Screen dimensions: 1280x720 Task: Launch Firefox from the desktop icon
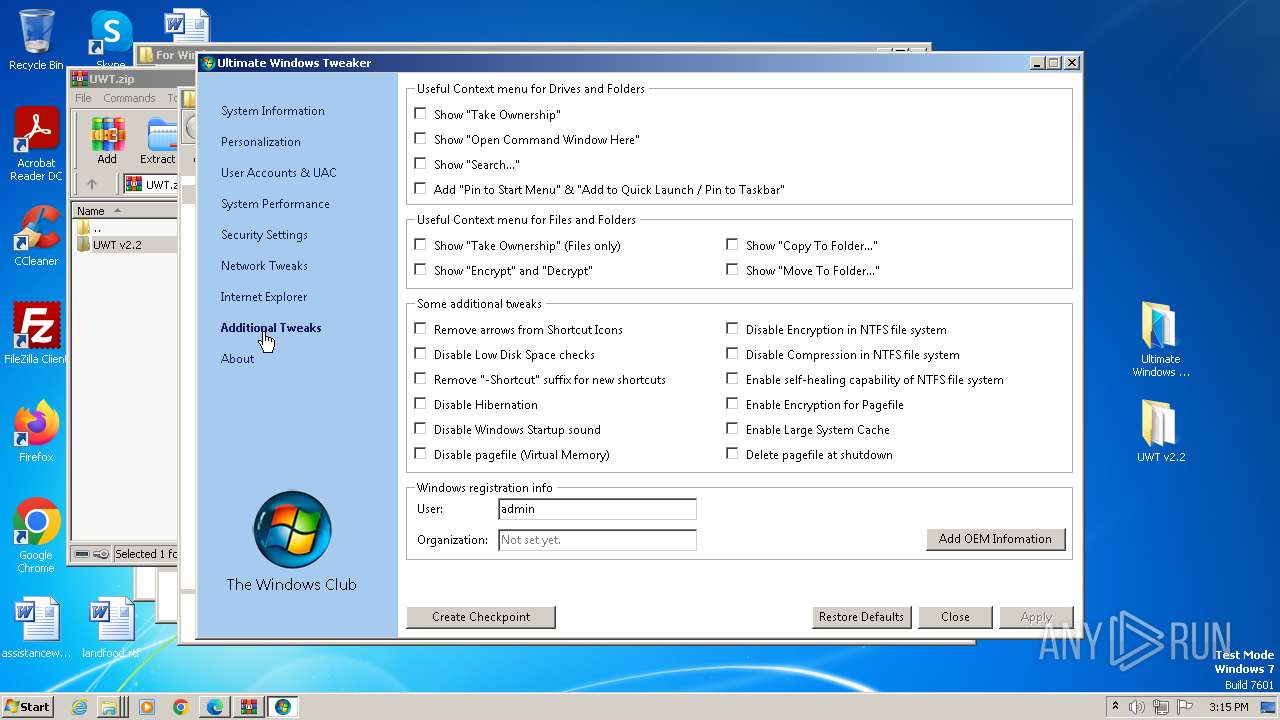tap(36, 431)
